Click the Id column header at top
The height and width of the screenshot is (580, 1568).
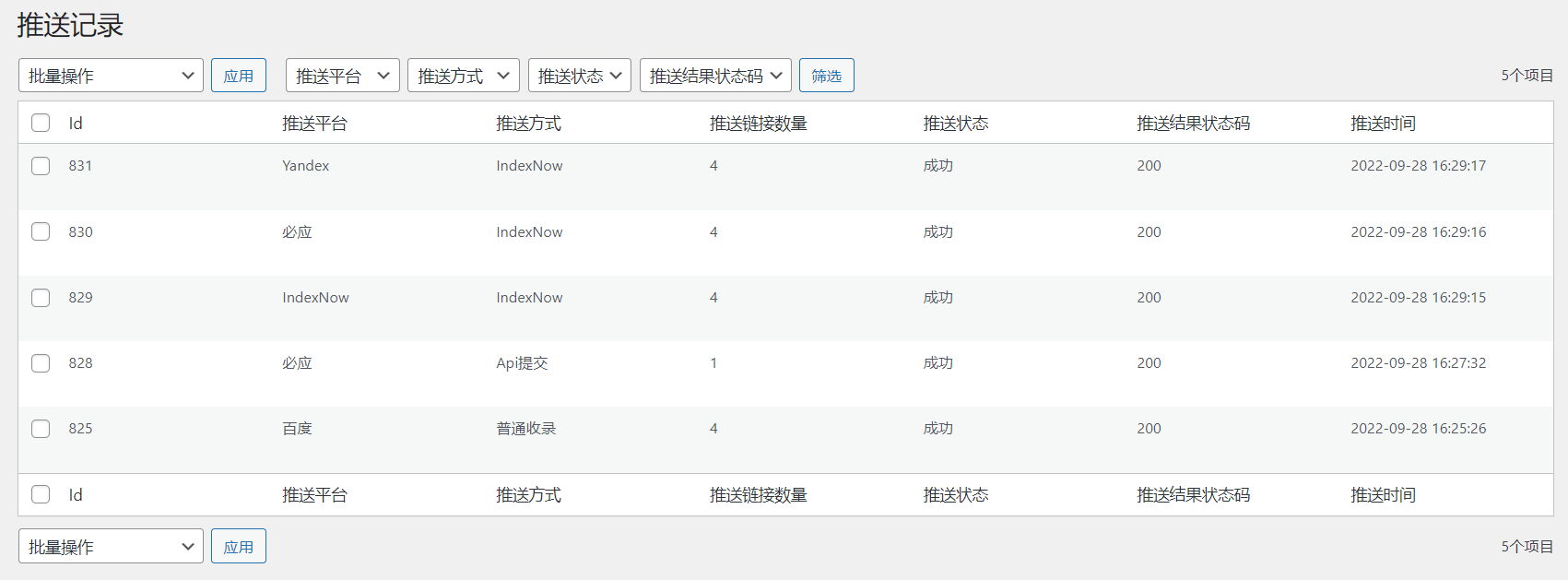tap(76, 124)
